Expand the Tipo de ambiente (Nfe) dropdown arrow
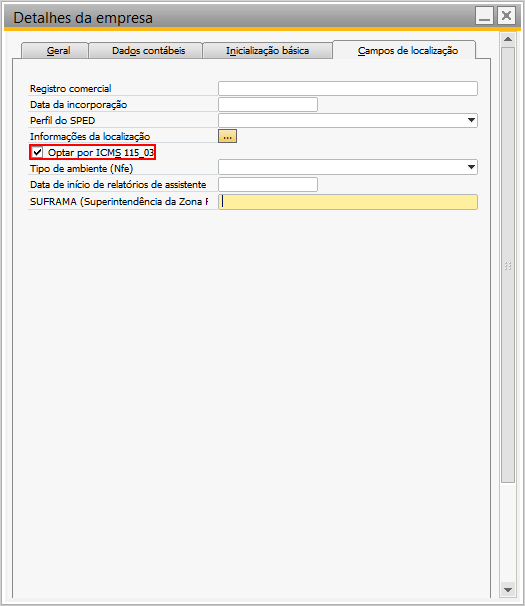 471,167
